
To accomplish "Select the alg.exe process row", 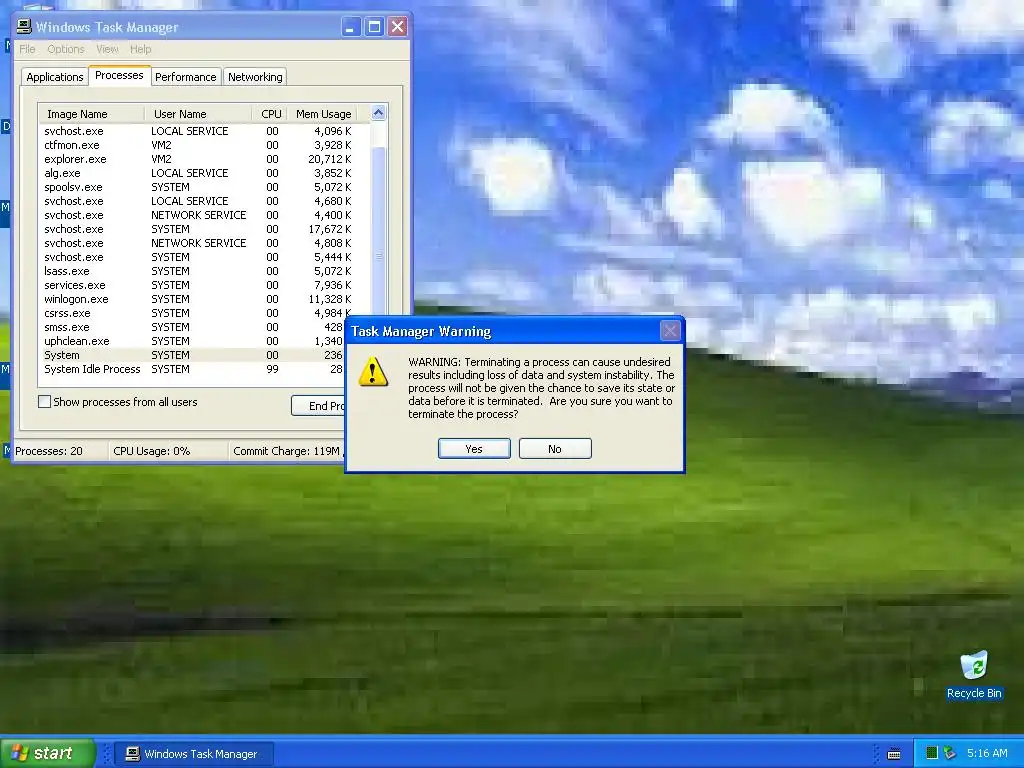I will click(204, 173).
